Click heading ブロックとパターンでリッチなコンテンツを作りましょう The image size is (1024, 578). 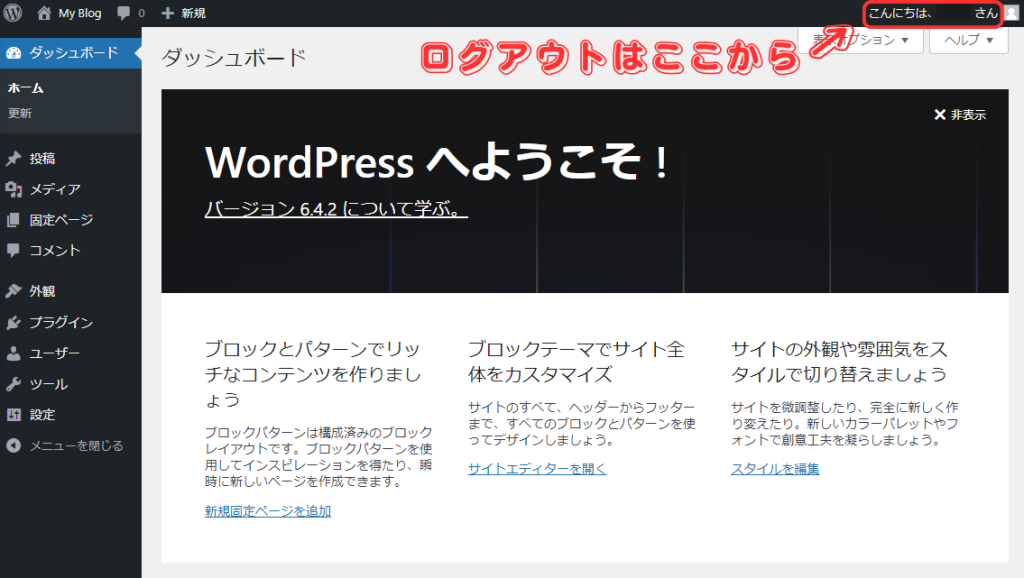313,374
